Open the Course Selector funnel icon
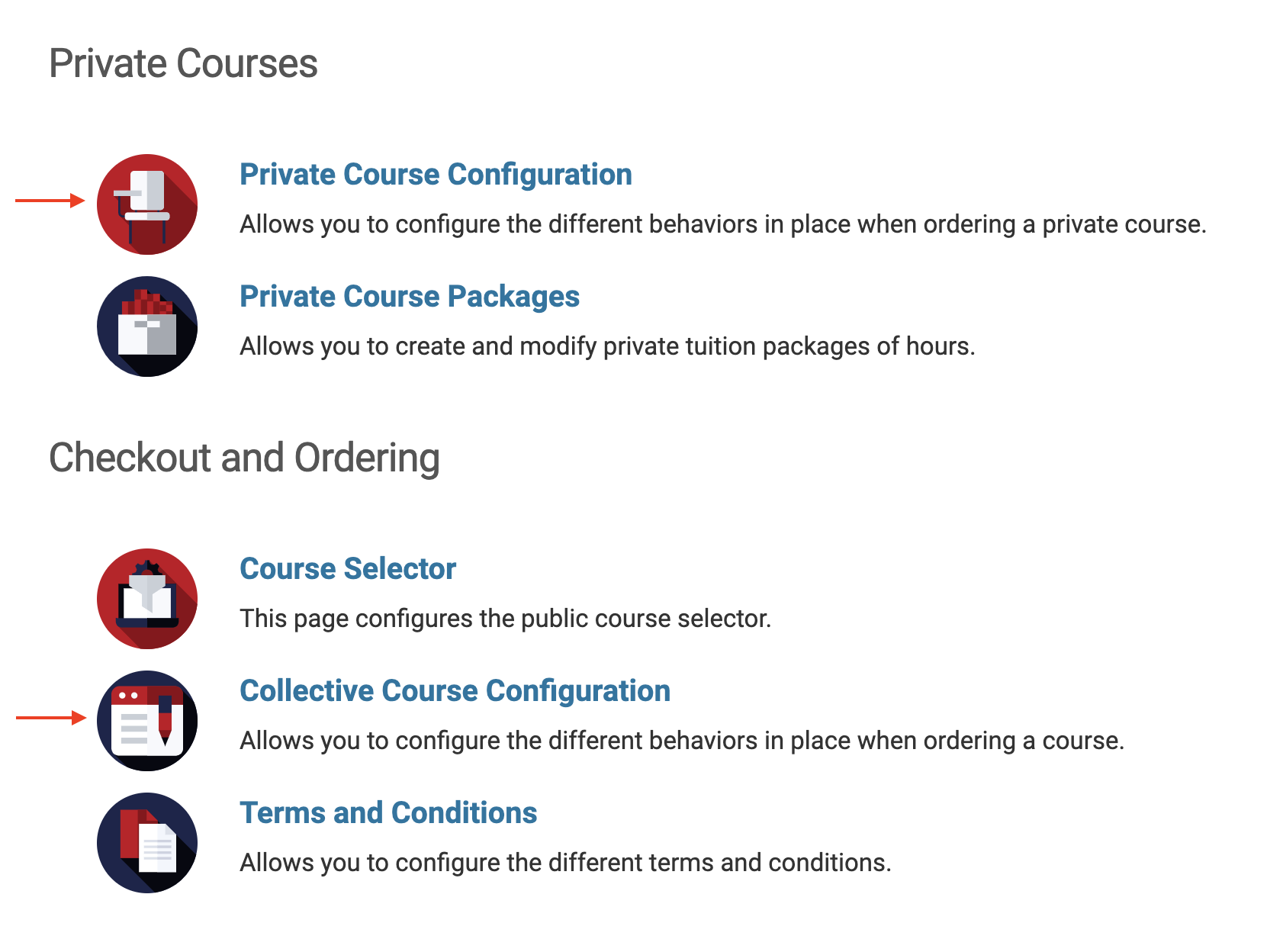The width and height of the screenshot is (1283, 952). click(x=147, y=599)
